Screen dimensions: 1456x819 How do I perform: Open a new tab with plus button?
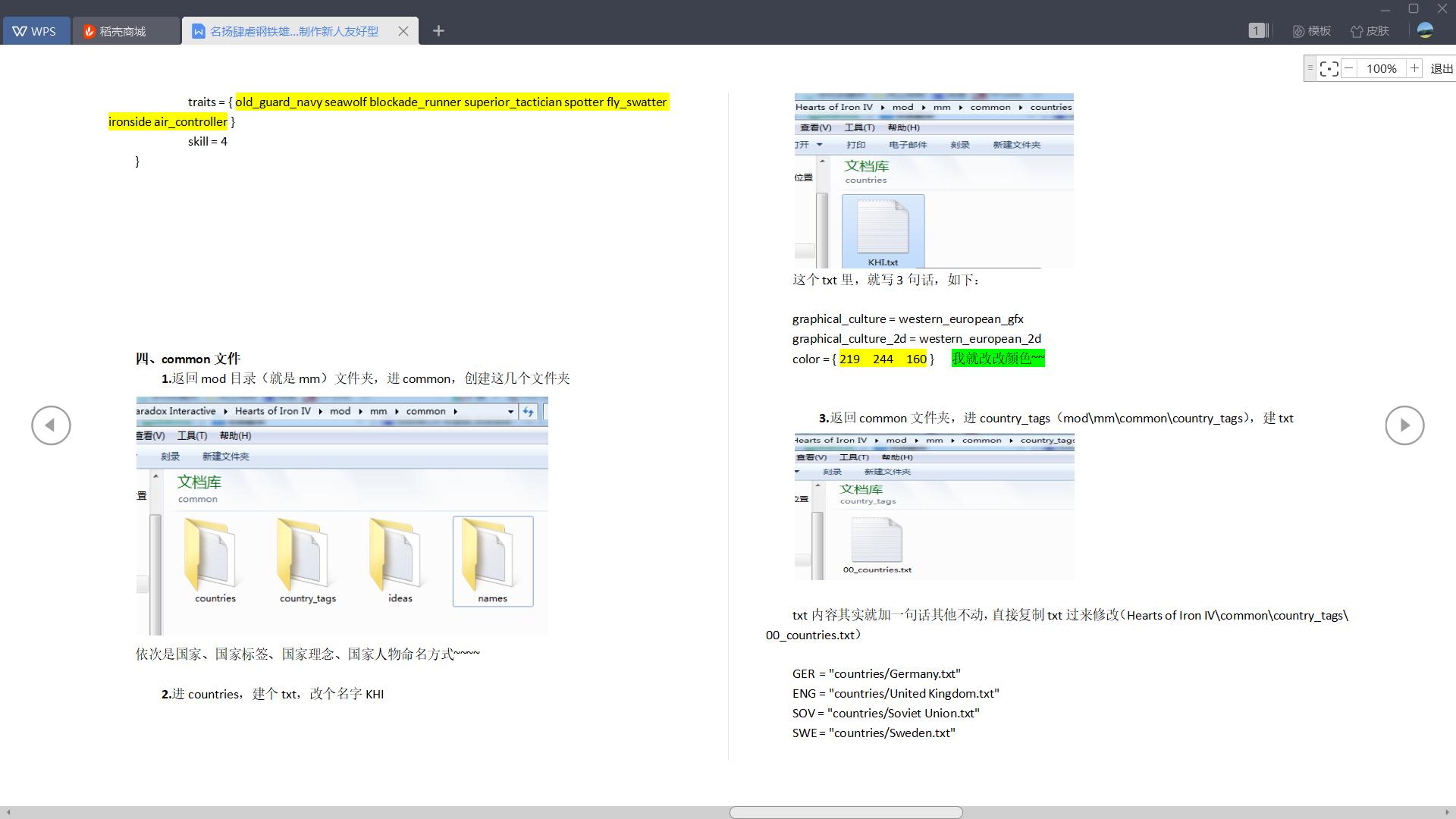coord(438,31)
